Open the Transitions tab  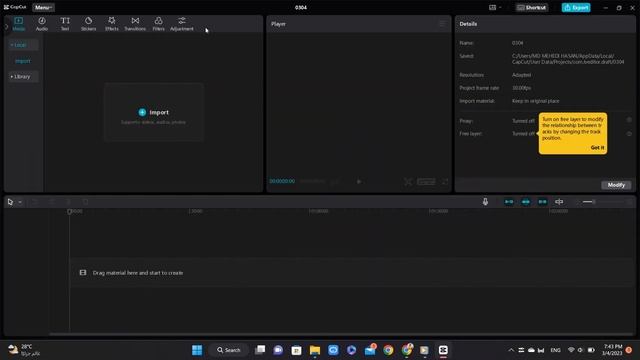(135, 24)
